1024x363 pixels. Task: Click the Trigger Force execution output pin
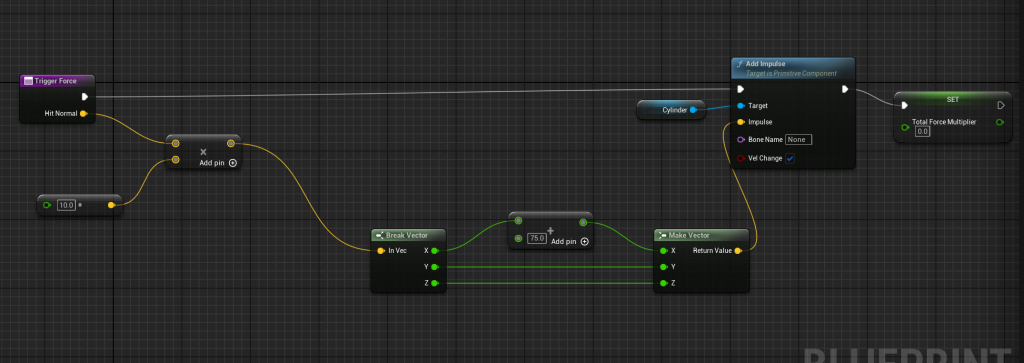tap(85, 97)
